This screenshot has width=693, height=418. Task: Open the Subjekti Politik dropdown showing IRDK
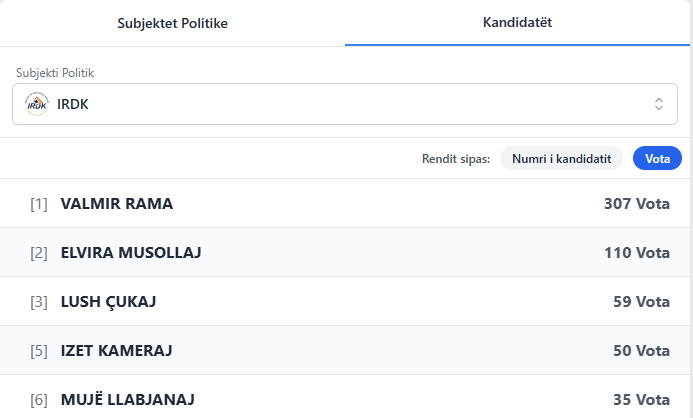pos(345,104)
